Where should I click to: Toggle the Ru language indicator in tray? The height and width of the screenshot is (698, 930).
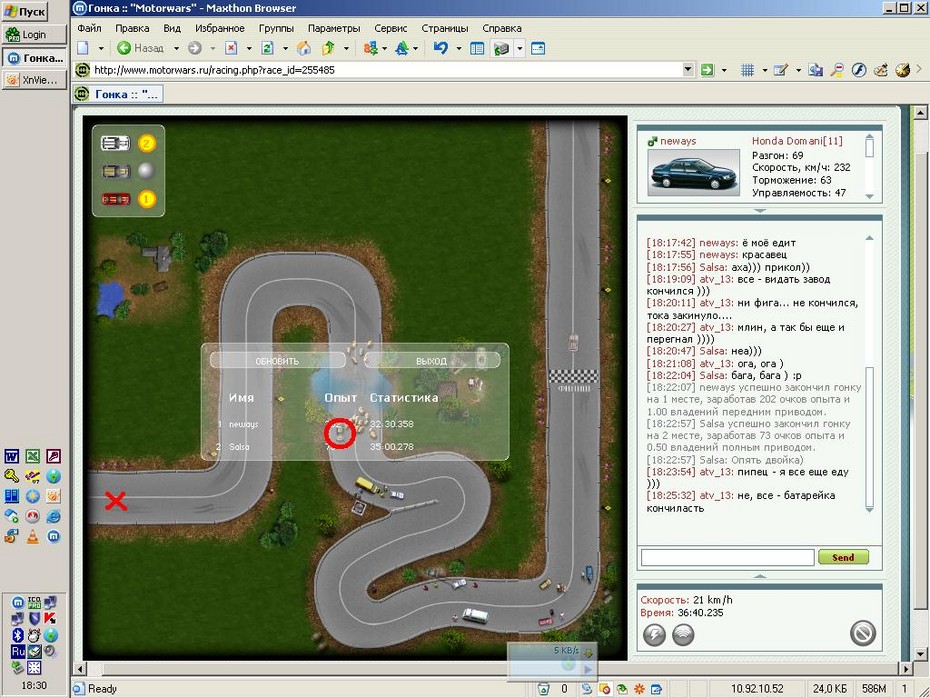(18, 651)
